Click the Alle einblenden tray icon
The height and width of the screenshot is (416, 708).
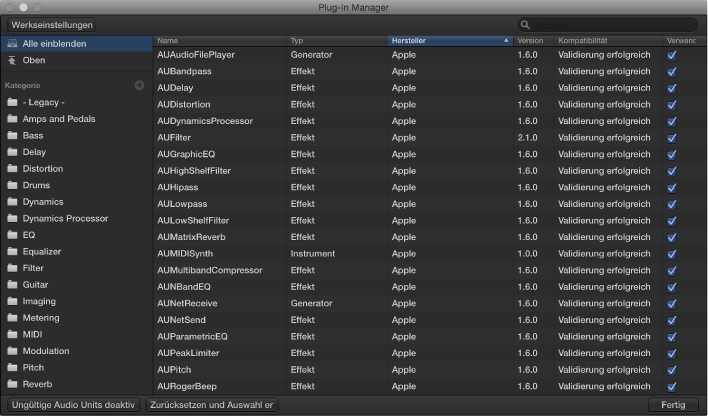[x=12, y=43]
